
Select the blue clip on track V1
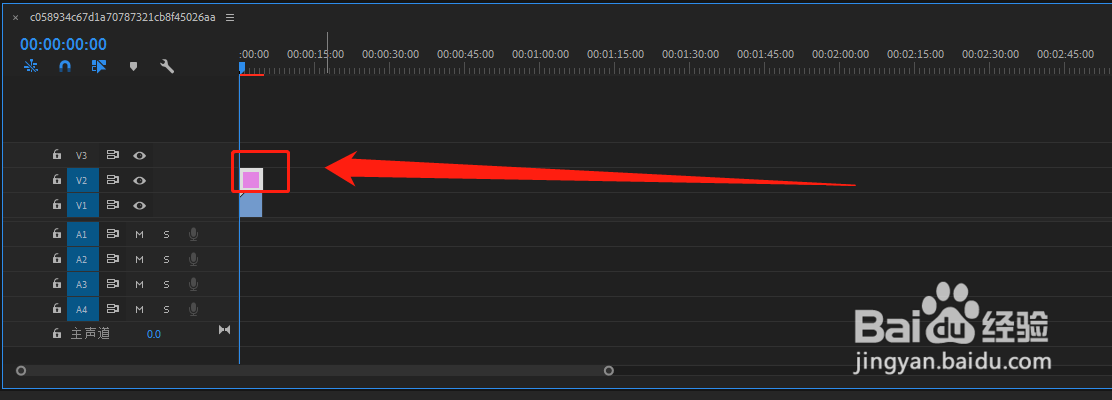click(x=251, y=206)
